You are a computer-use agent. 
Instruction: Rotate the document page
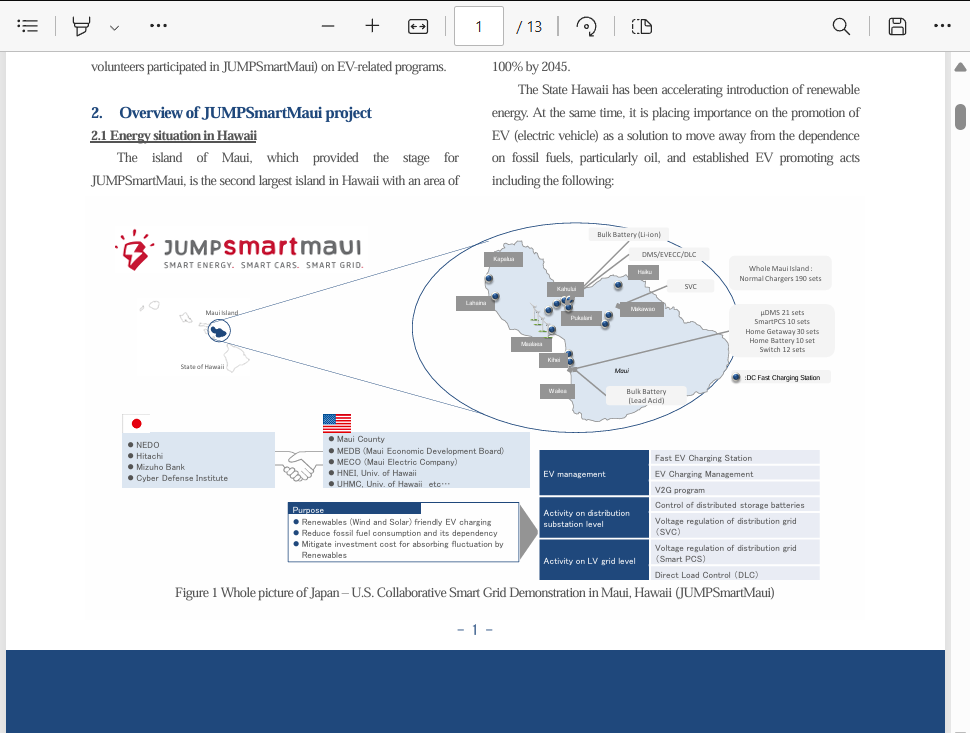(586, 26)
